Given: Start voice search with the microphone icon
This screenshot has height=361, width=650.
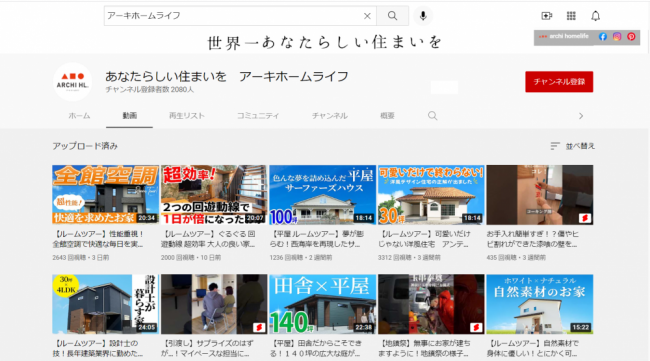Looking at the screenshot, I should point(423,16).
